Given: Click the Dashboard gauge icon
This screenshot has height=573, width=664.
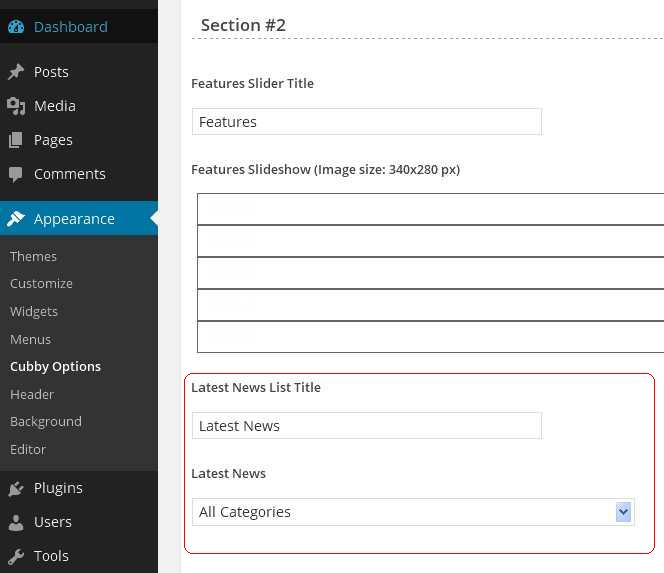Looking at the screenshot, I should (x=16, y=27).
